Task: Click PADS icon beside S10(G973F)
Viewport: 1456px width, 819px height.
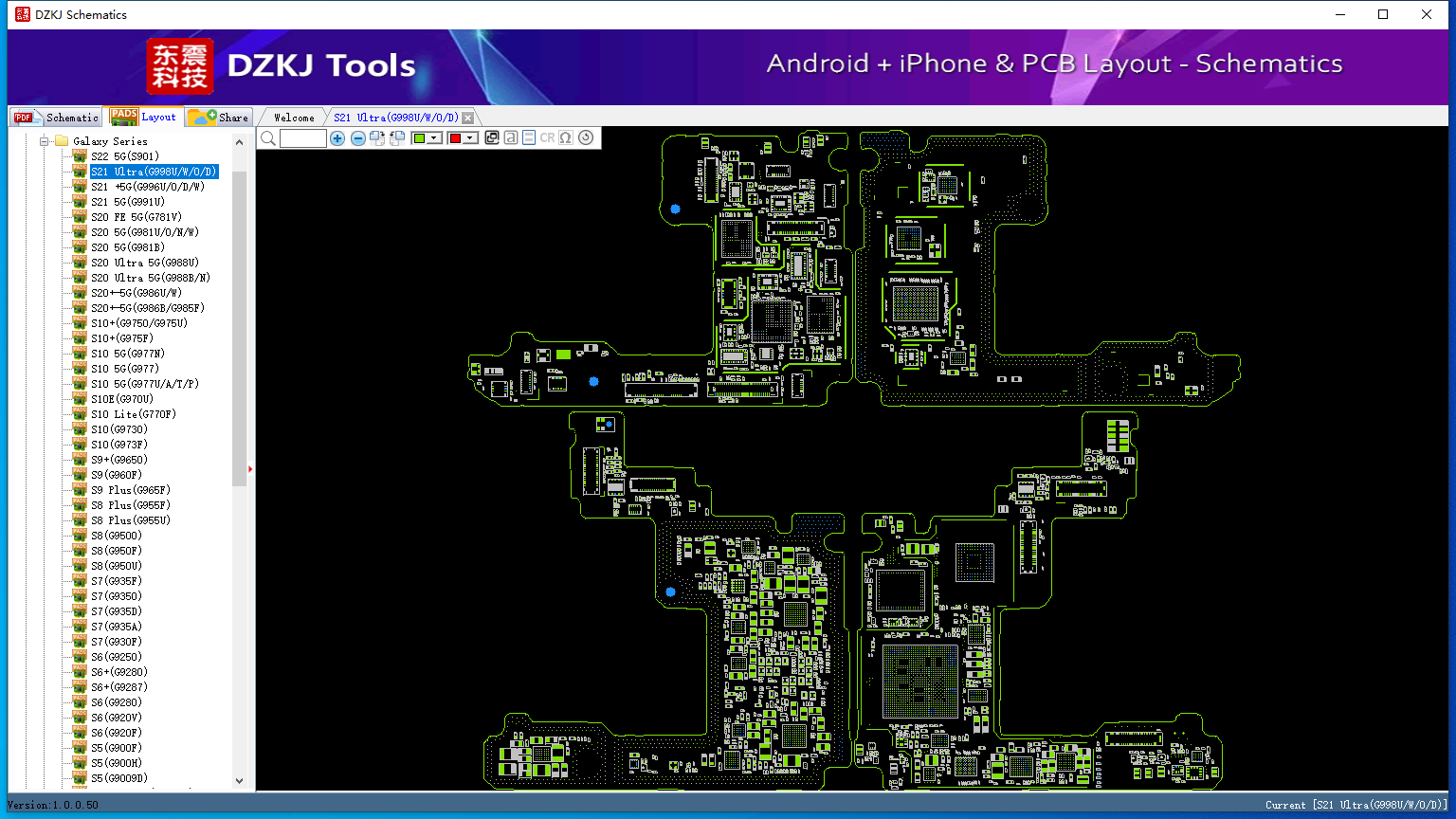Action: 80,445
